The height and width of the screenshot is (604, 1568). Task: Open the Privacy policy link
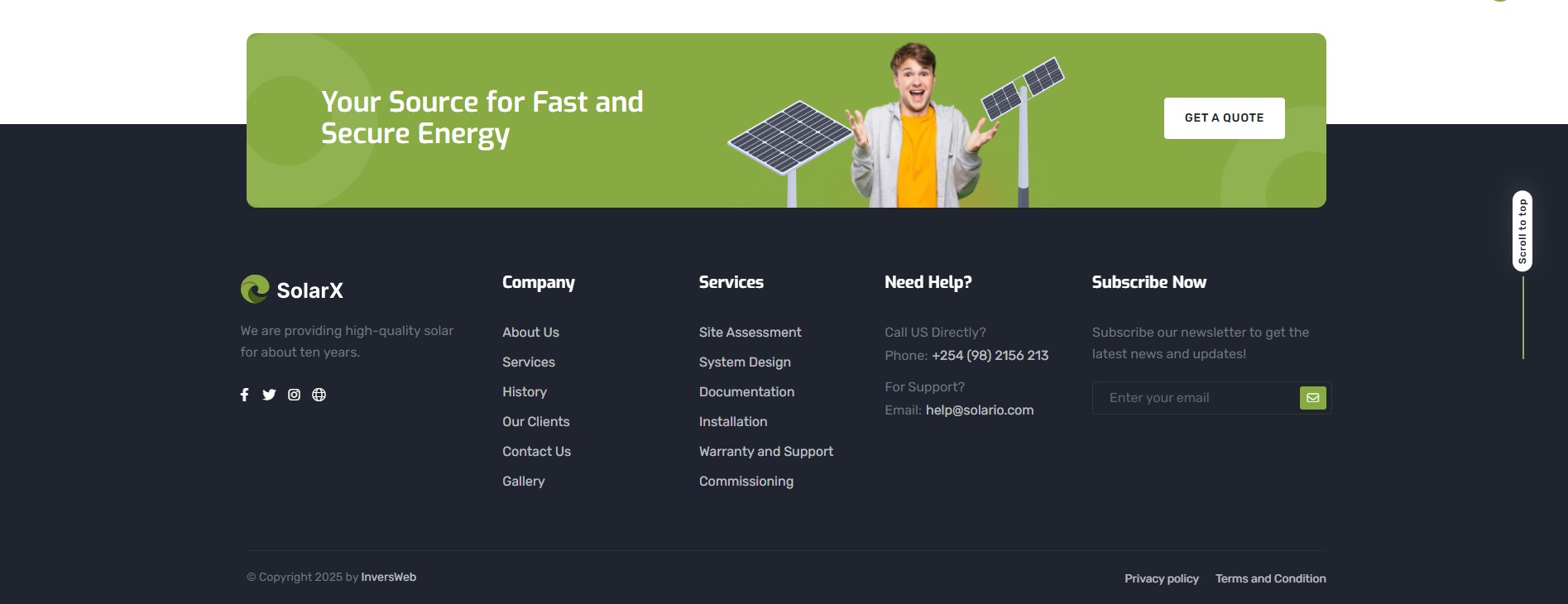pyautogui.click(x=1161, y=578)
